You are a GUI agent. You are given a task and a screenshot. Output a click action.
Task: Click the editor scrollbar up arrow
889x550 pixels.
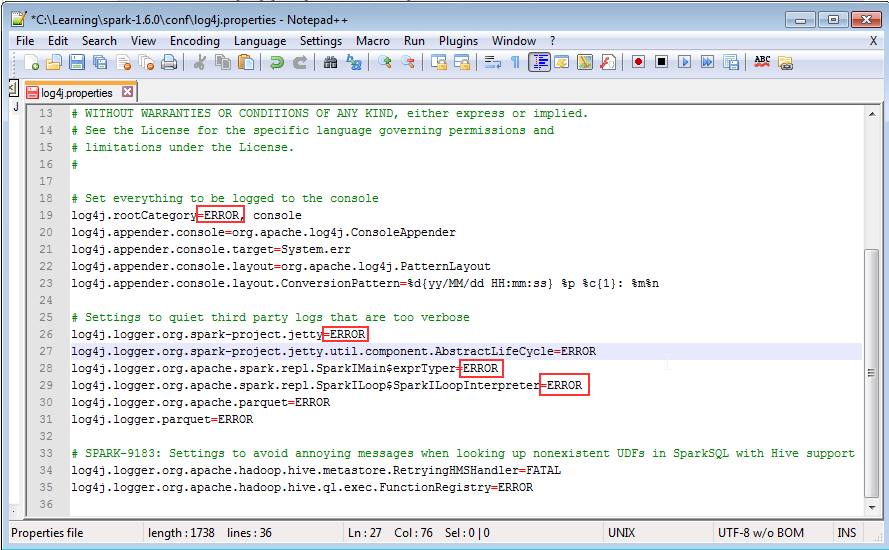(x=872, y=114)
